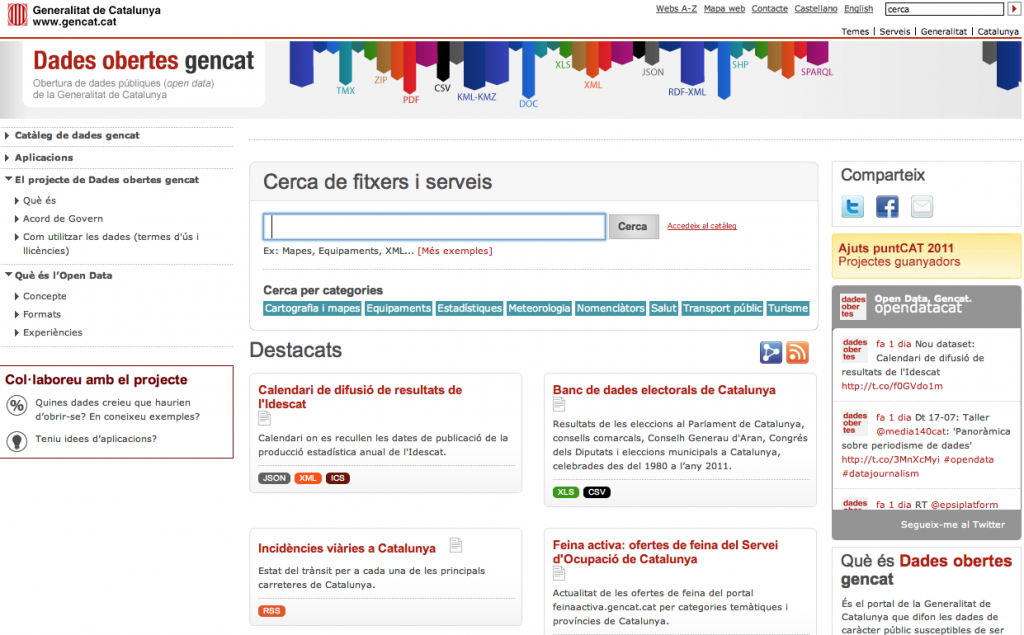Open the http://t.co/f0GVdo1m tweet link
The width and height of the screenshot is (1024, 635).
[892, 386]
